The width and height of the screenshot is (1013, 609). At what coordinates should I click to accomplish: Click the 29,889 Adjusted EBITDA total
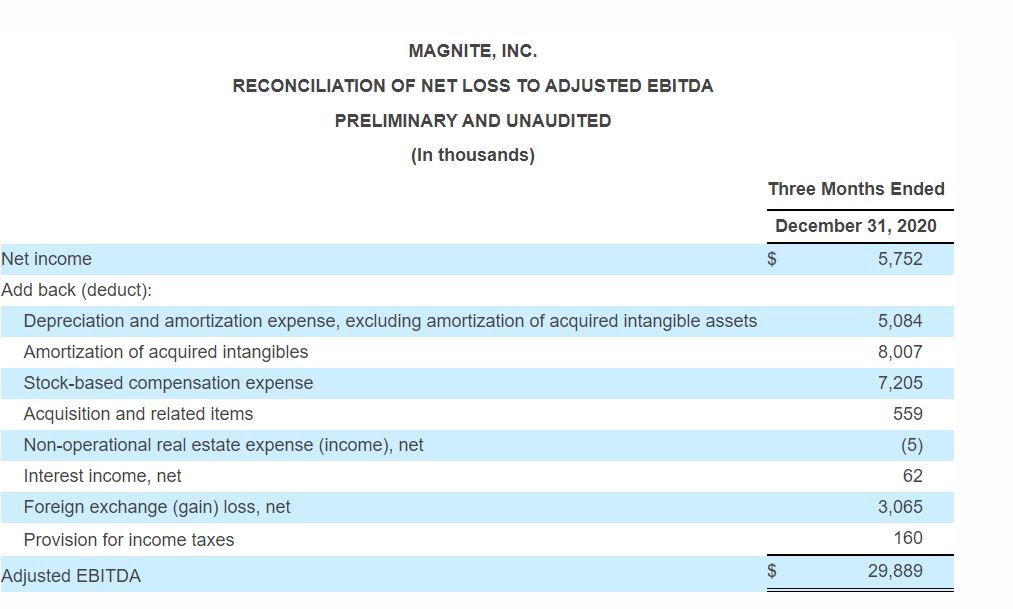tap(896, 571)
